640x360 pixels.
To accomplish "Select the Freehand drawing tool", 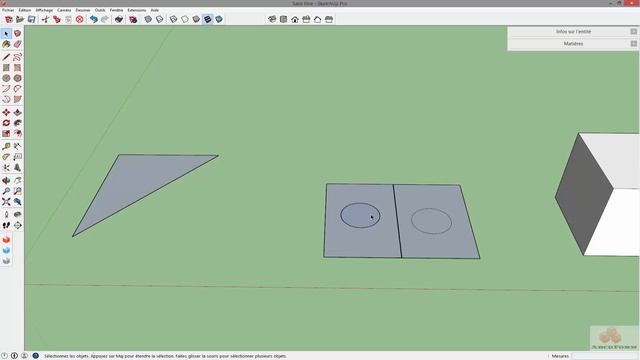I will (x=17, y=57).
